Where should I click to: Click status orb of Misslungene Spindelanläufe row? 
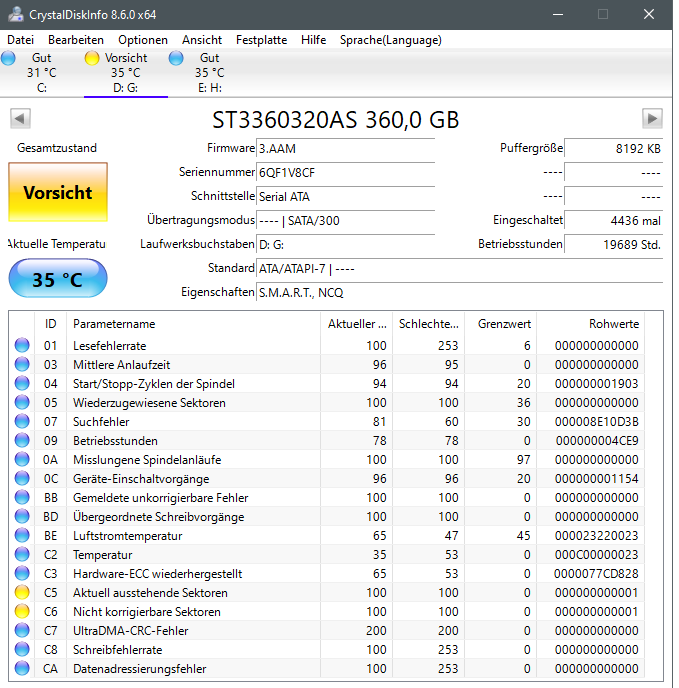pos(22,459)
